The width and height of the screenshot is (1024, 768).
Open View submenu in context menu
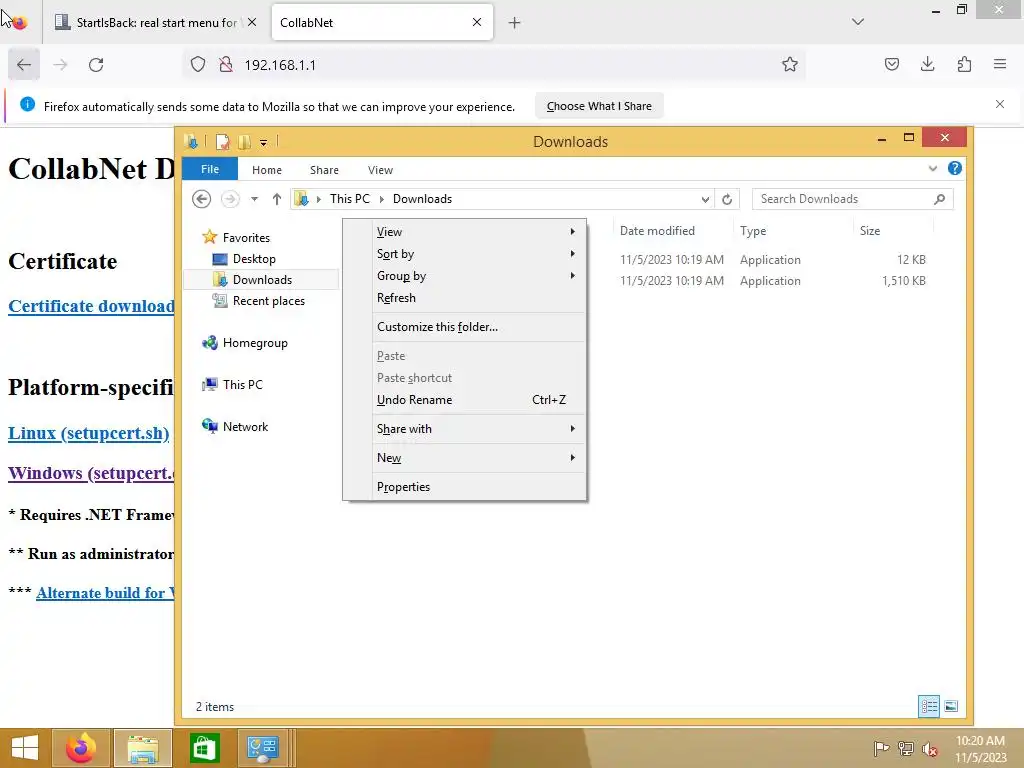pos(464,232)
